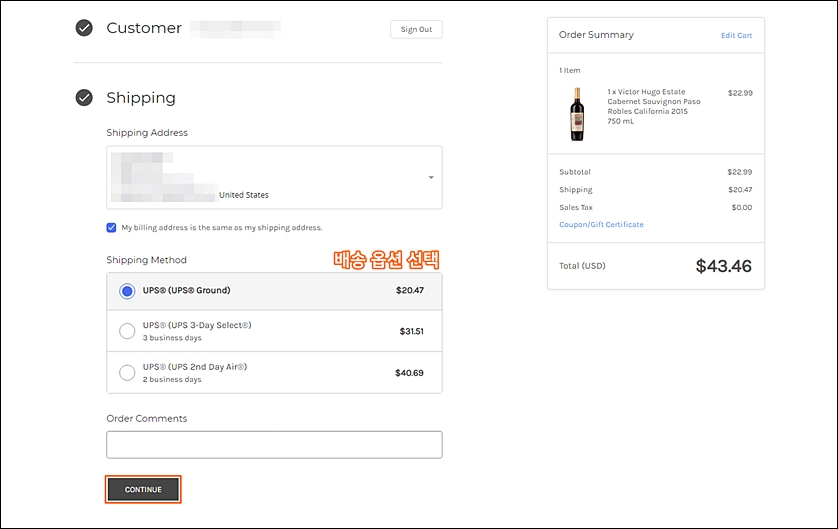Open the Shipping Address dropdown
Image resolution: width=838 pixels, height=529 pixels.
(274, 177)
